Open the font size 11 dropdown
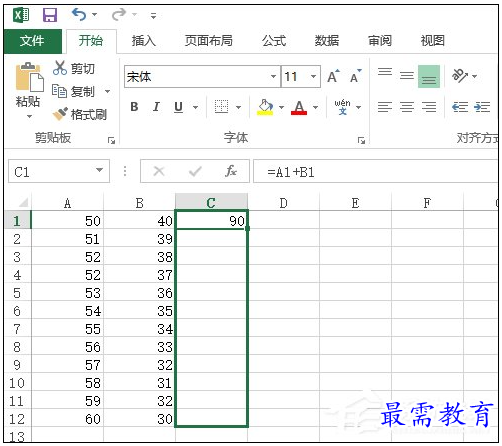This screenshot has height=446, width=502. 313,77
